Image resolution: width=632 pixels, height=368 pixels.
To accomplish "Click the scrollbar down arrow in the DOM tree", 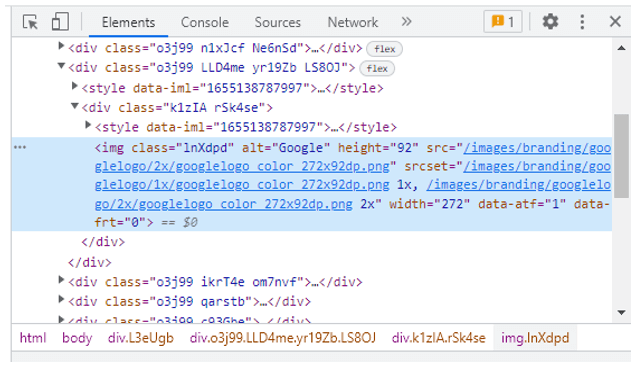I will (x=621, y=312).
